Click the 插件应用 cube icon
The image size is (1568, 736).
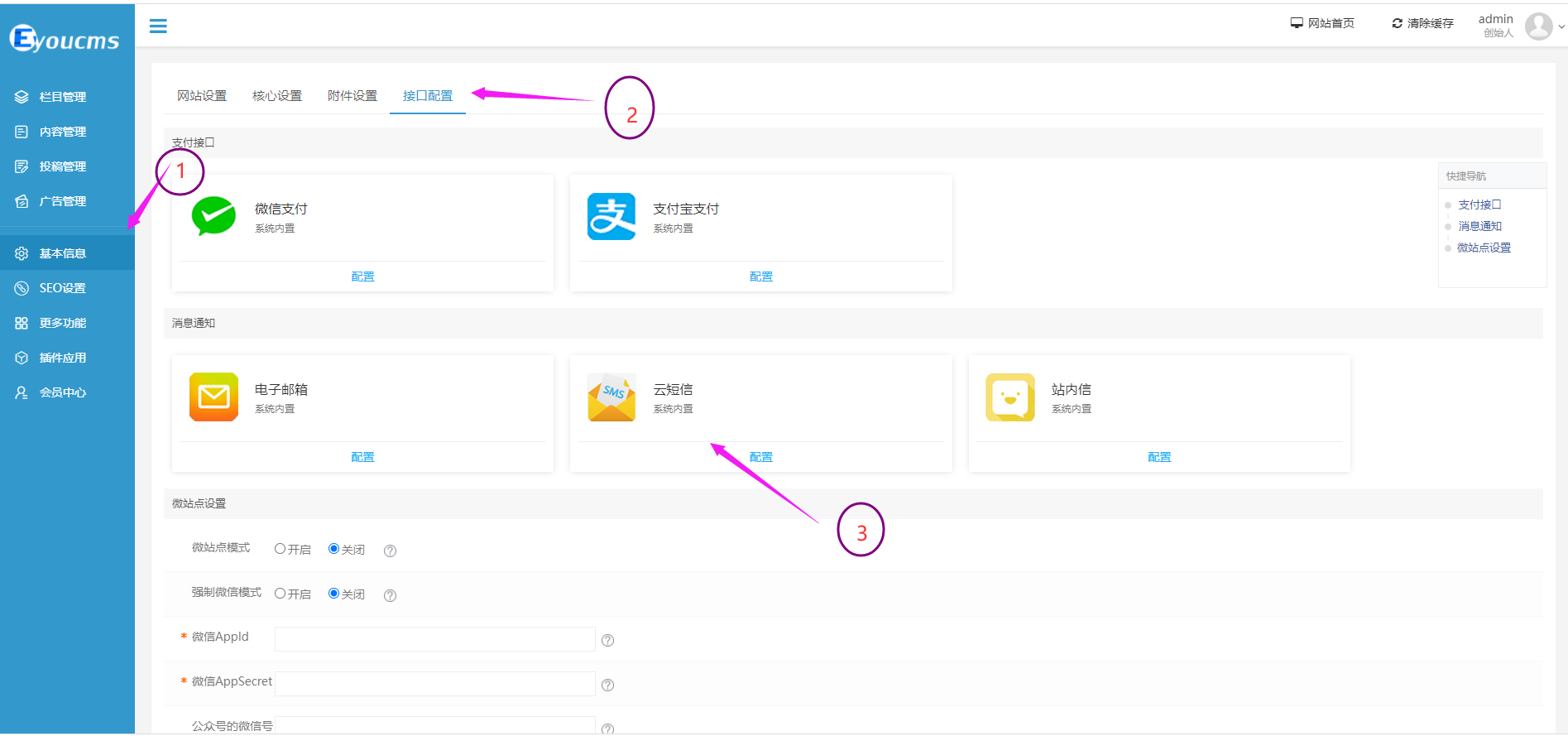[x=22, y=358]
